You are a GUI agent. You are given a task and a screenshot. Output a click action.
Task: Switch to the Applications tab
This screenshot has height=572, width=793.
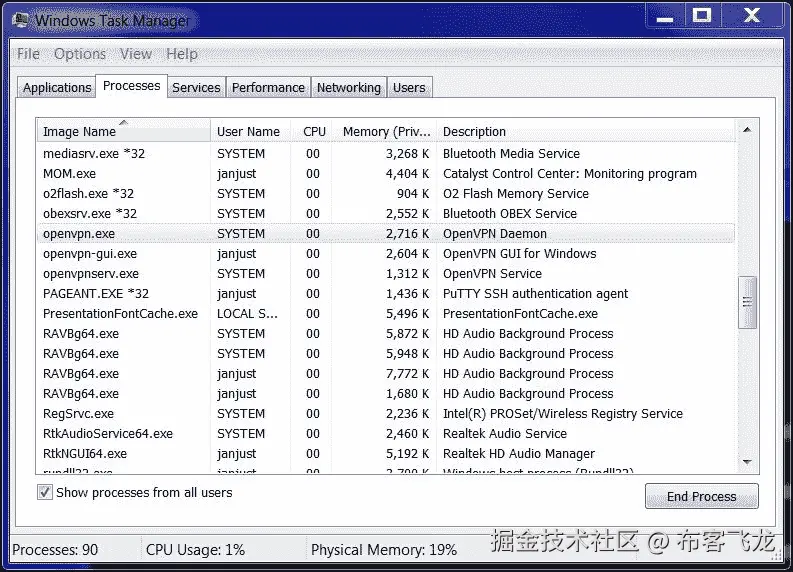click(x=57, y=87)
